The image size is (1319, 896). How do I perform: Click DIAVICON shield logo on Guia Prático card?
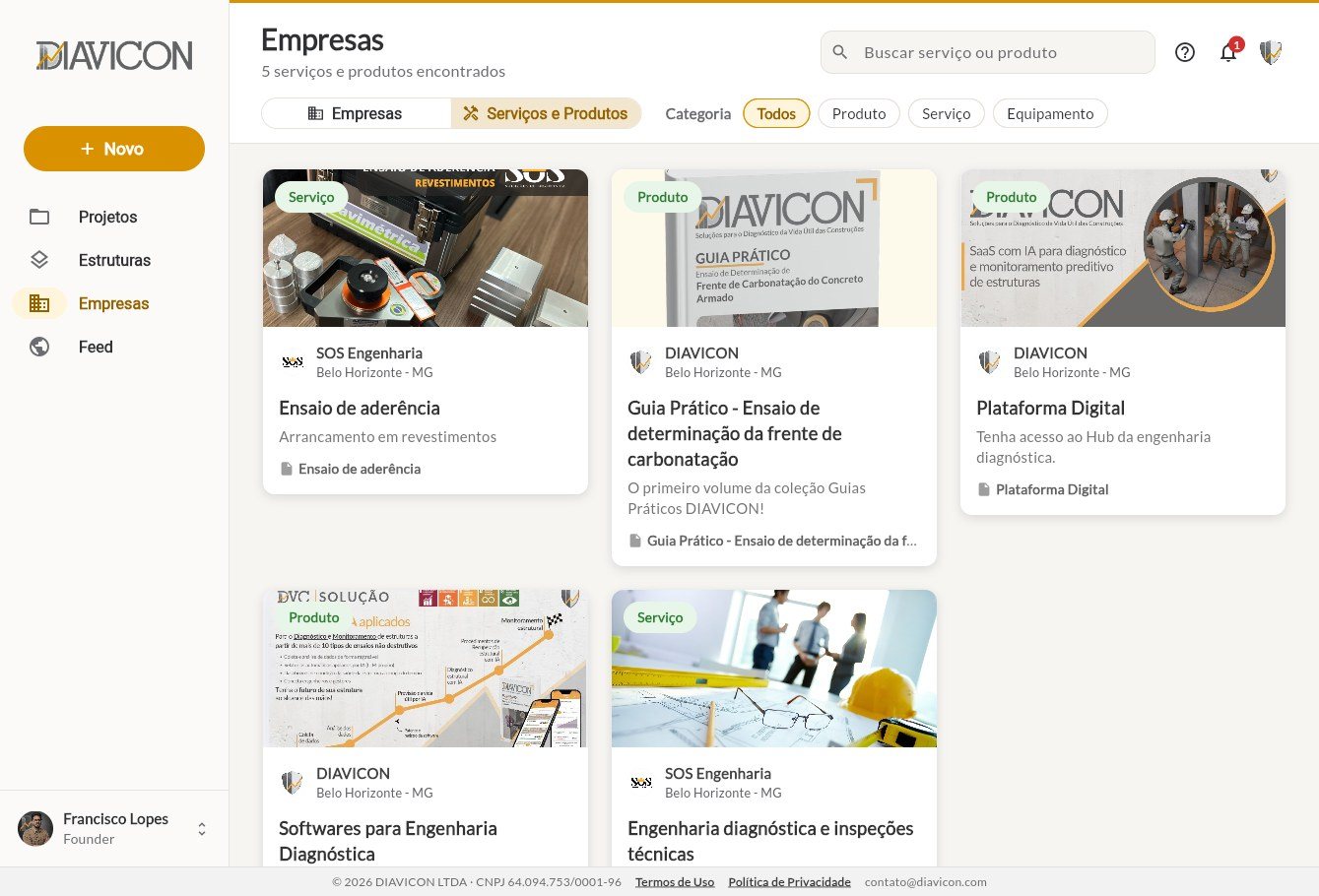[x=641, y=362]
